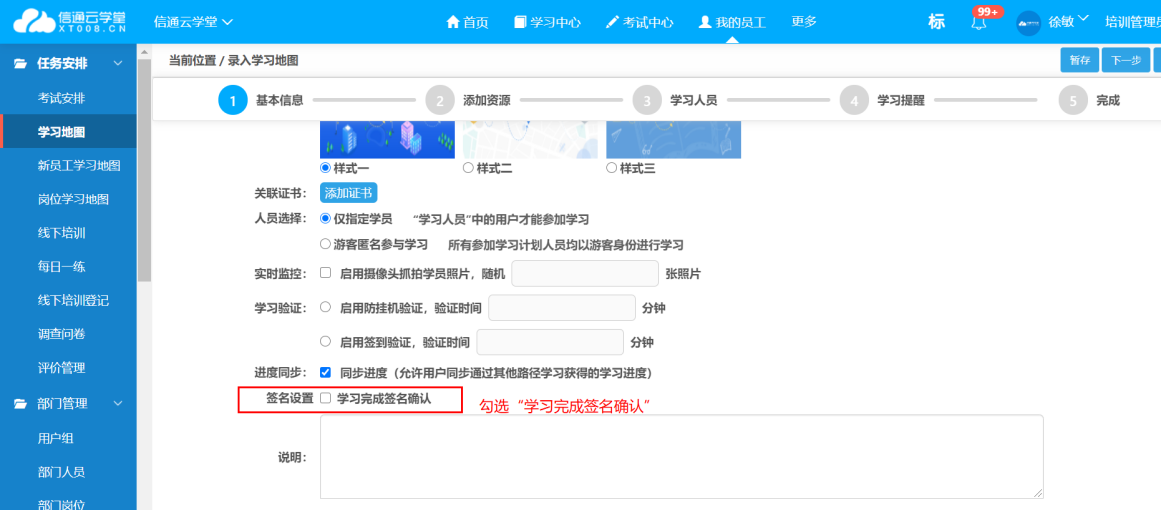Collapse 部门管理 sidebar section chevron
This screenshot has height=510, width=1161.
point(118,403)
